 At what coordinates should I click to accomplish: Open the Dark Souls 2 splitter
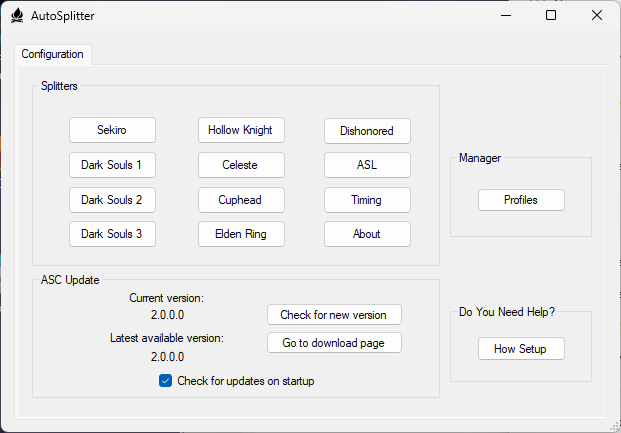coord(112,200)
